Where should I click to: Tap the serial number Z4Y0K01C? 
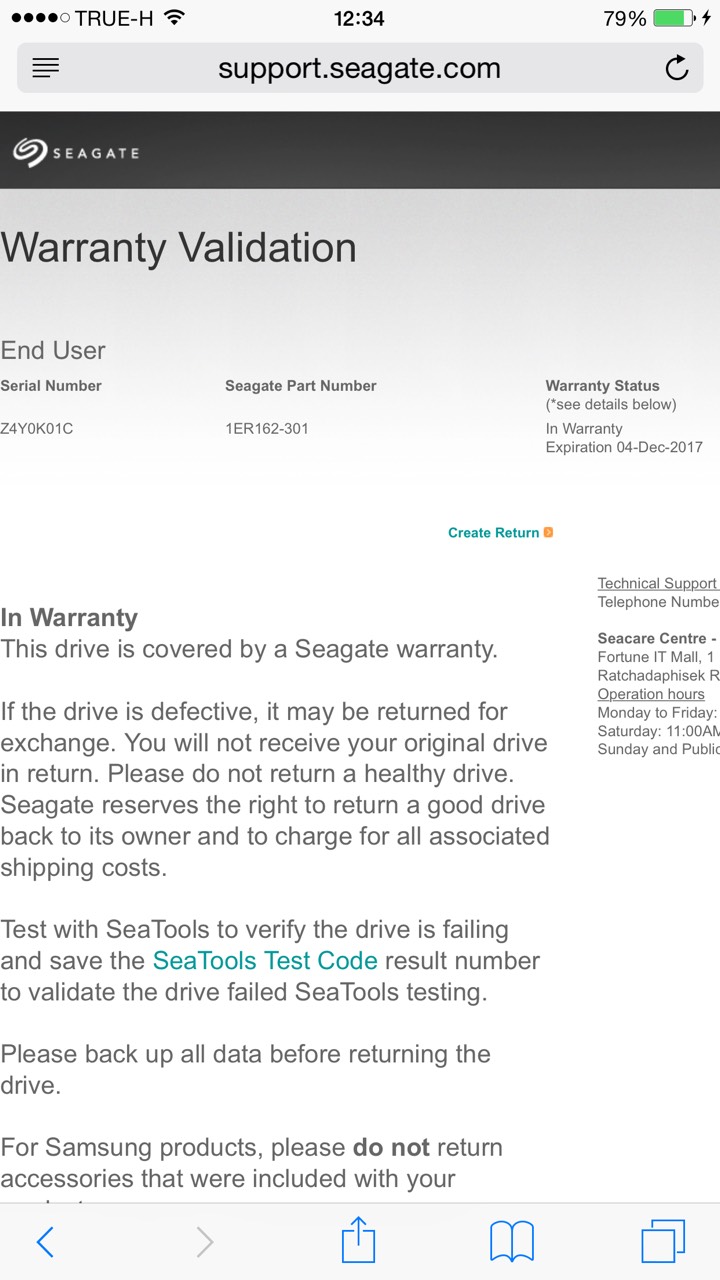coord(37,429)
